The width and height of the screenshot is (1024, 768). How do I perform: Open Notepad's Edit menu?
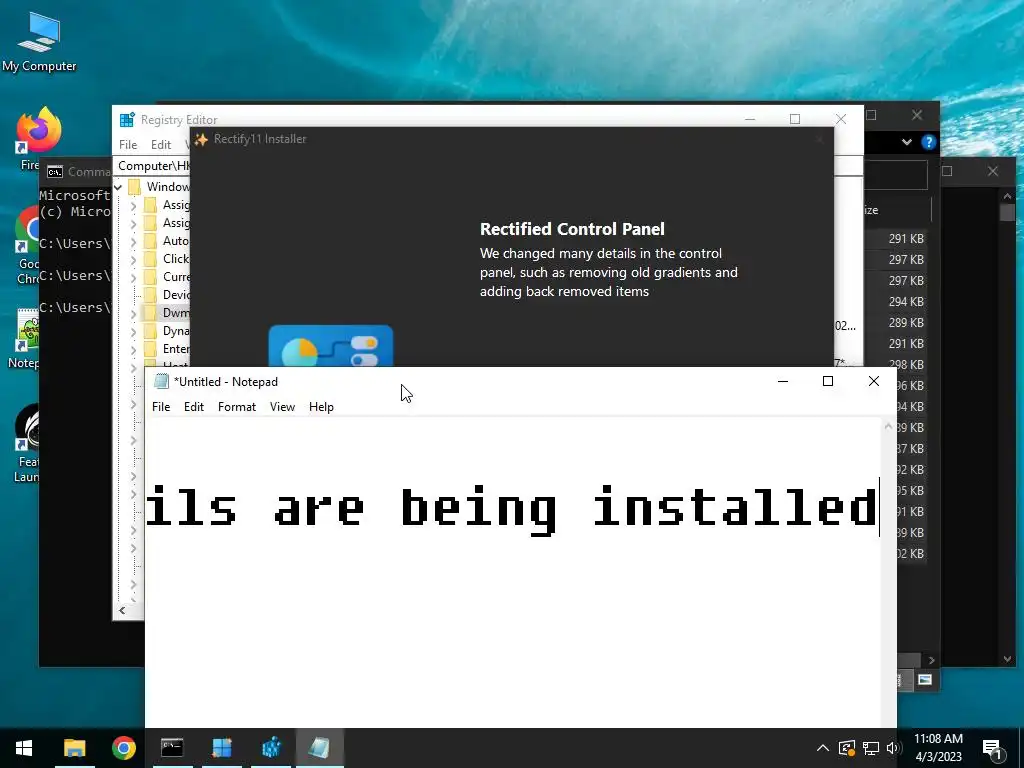[194, 407]
